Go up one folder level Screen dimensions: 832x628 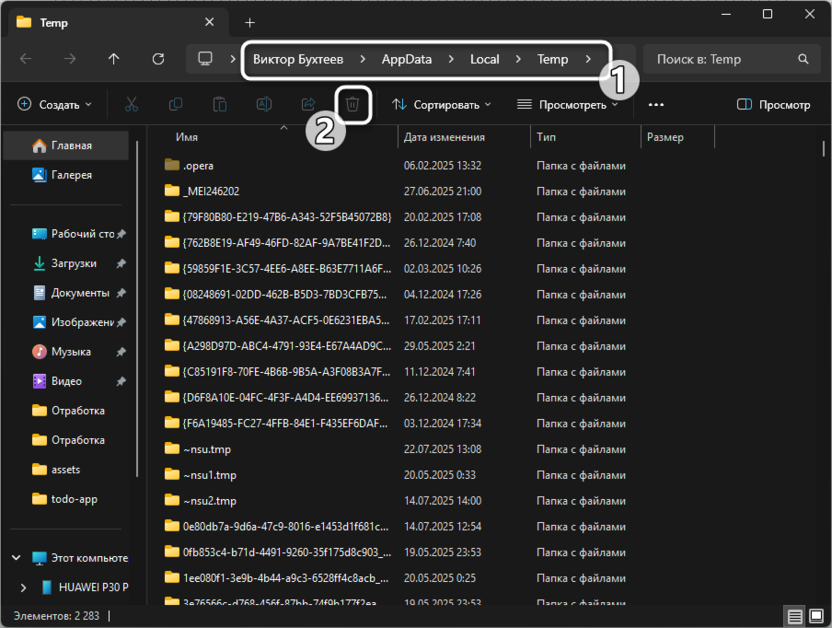click(114, 59)
